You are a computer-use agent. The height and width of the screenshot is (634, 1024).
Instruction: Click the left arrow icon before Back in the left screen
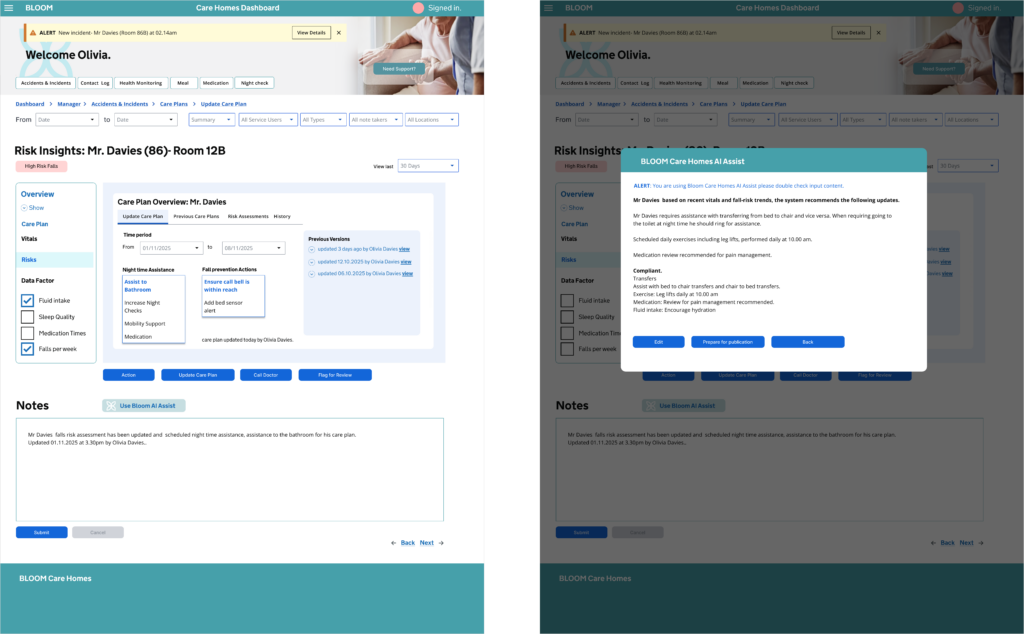[393, 543]
